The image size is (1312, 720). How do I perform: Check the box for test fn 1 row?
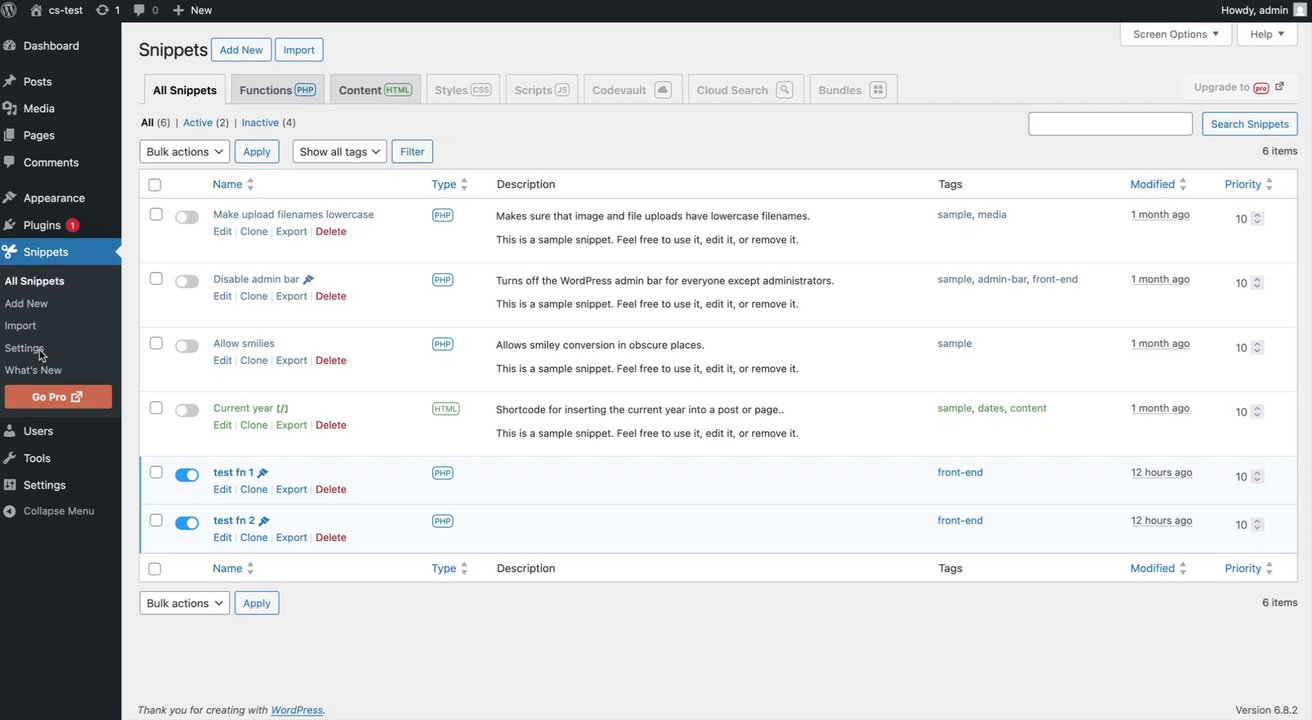[x=156, y=472]
